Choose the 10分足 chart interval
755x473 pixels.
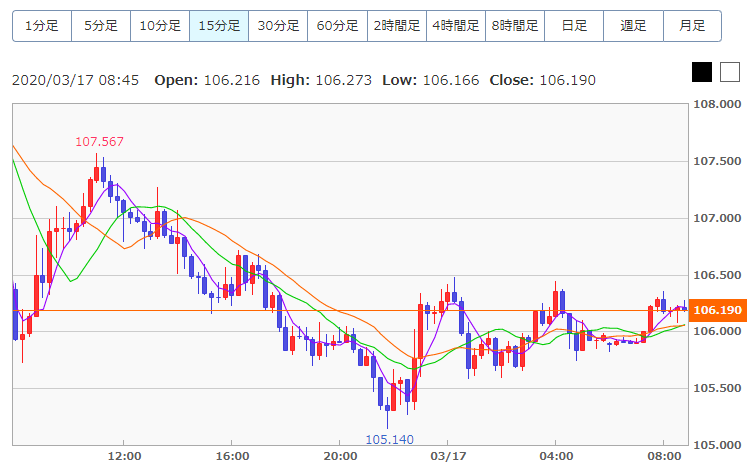[x=160, y=26]
